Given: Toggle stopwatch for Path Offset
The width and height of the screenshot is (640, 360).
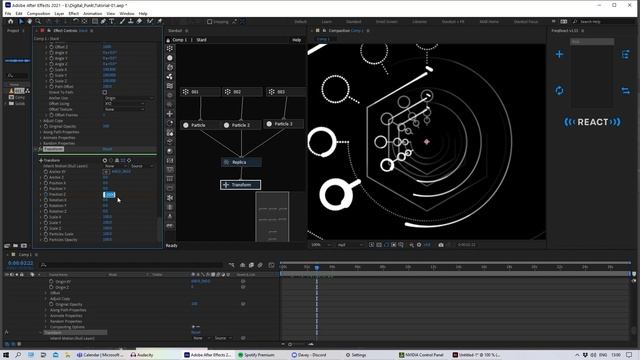Looking at the screenshot, I should pyautogui.click(x=51, y=87).
